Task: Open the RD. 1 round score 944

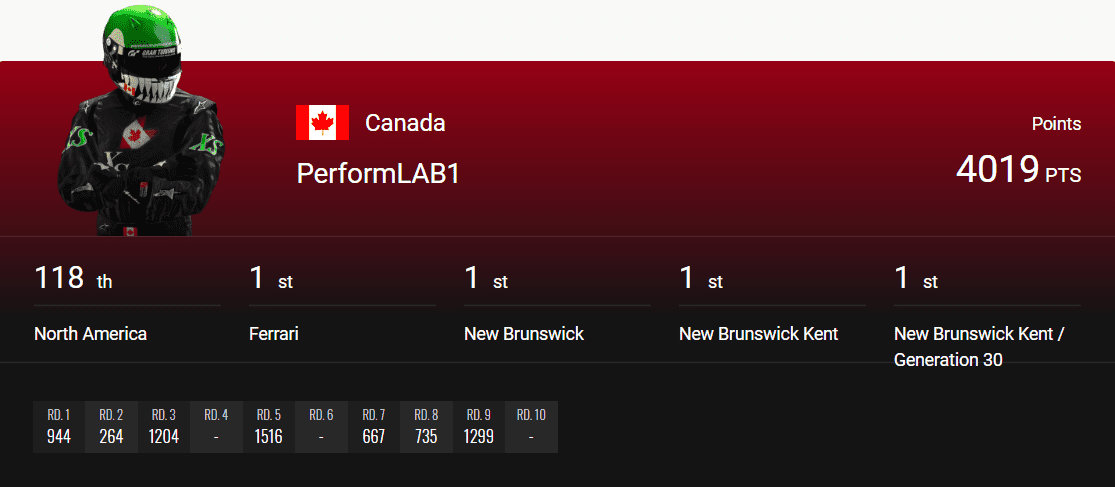Action: tap(59, 427)
